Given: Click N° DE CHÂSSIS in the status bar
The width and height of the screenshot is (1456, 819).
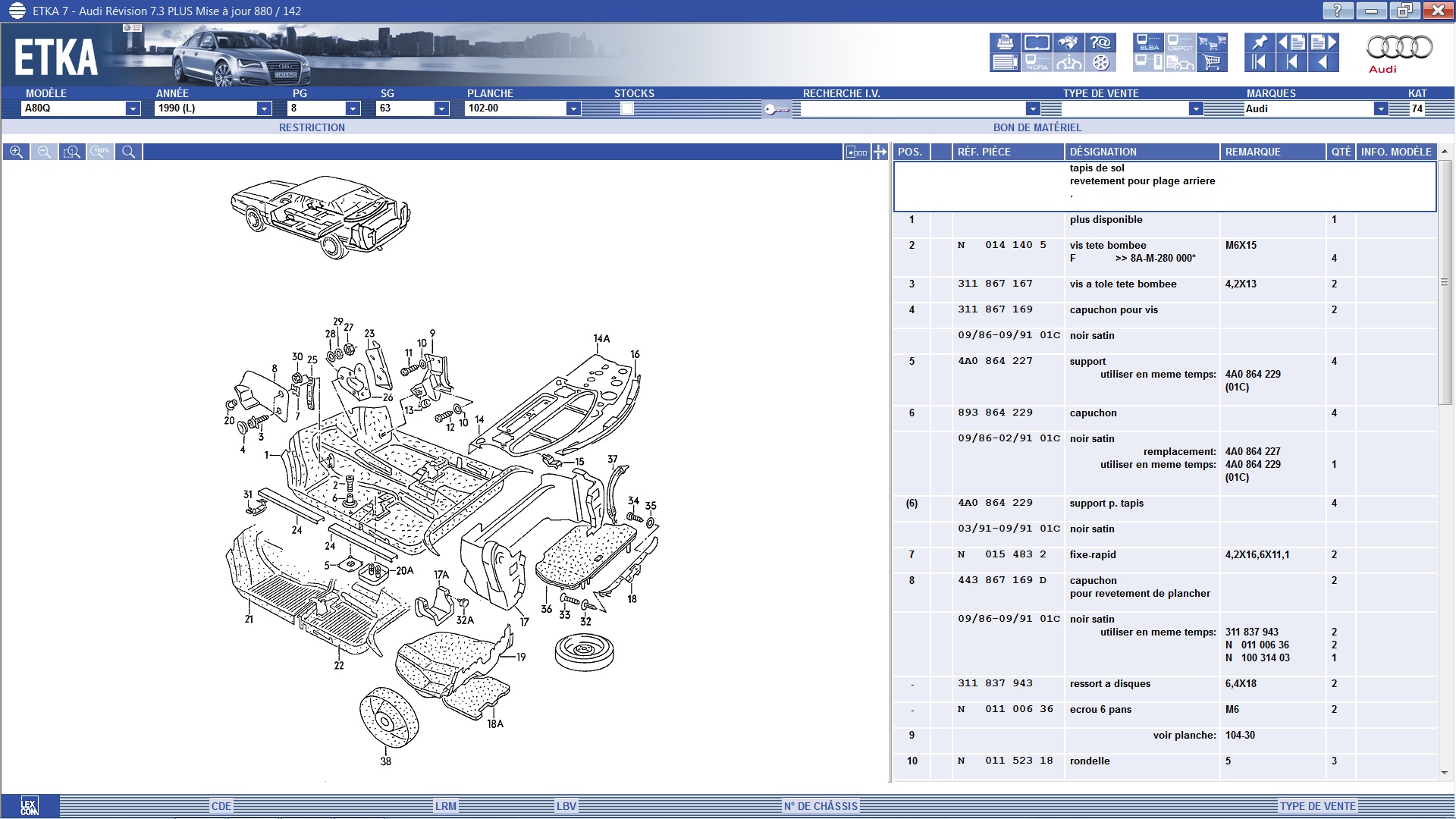Looking at the screenshot, I should coord(821,806).
